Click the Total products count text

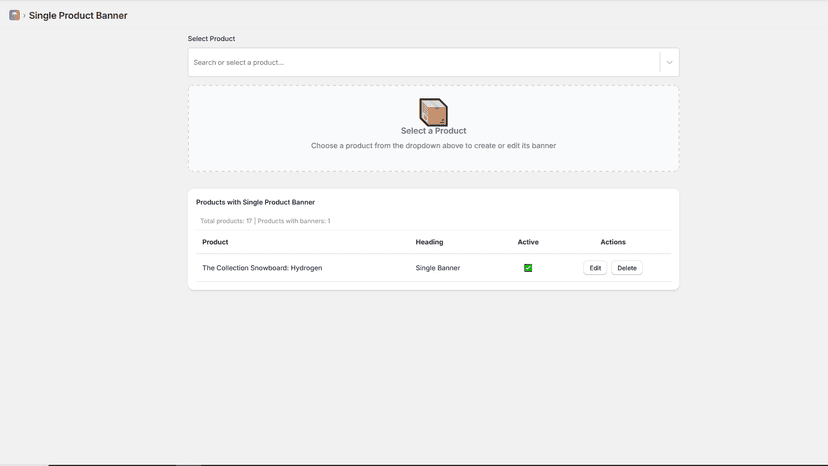[226, 221]
